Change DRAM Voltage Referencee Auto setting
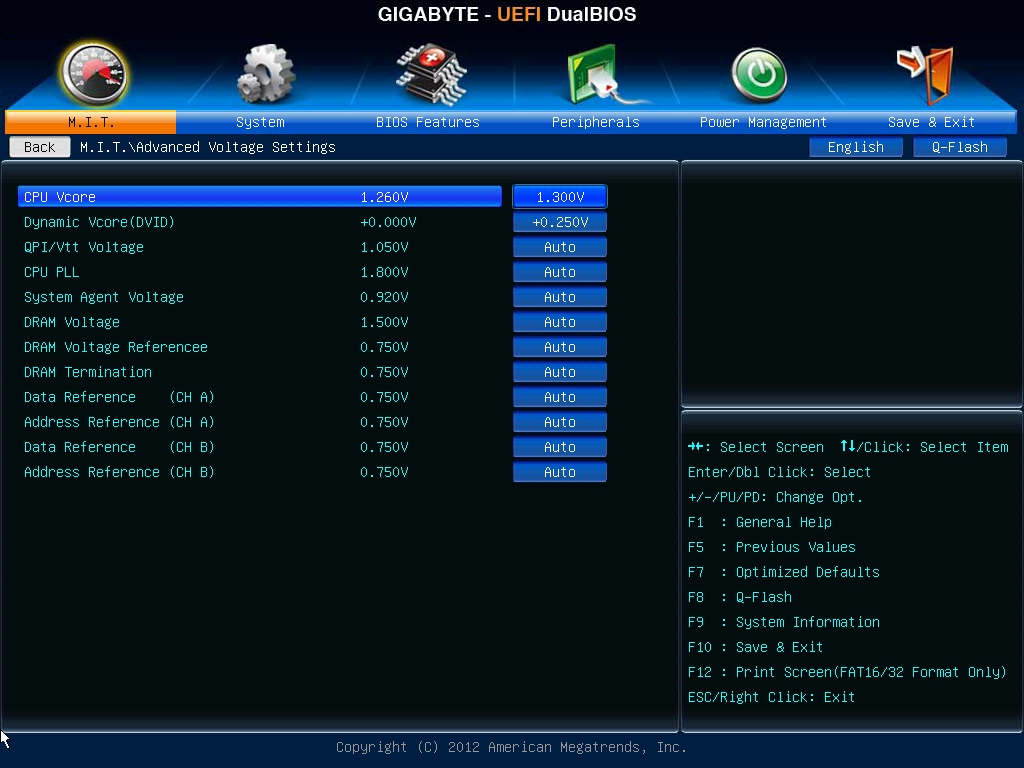Viewport: 1024px width, 768px height. pyautogui.click(x=560, y=347)
